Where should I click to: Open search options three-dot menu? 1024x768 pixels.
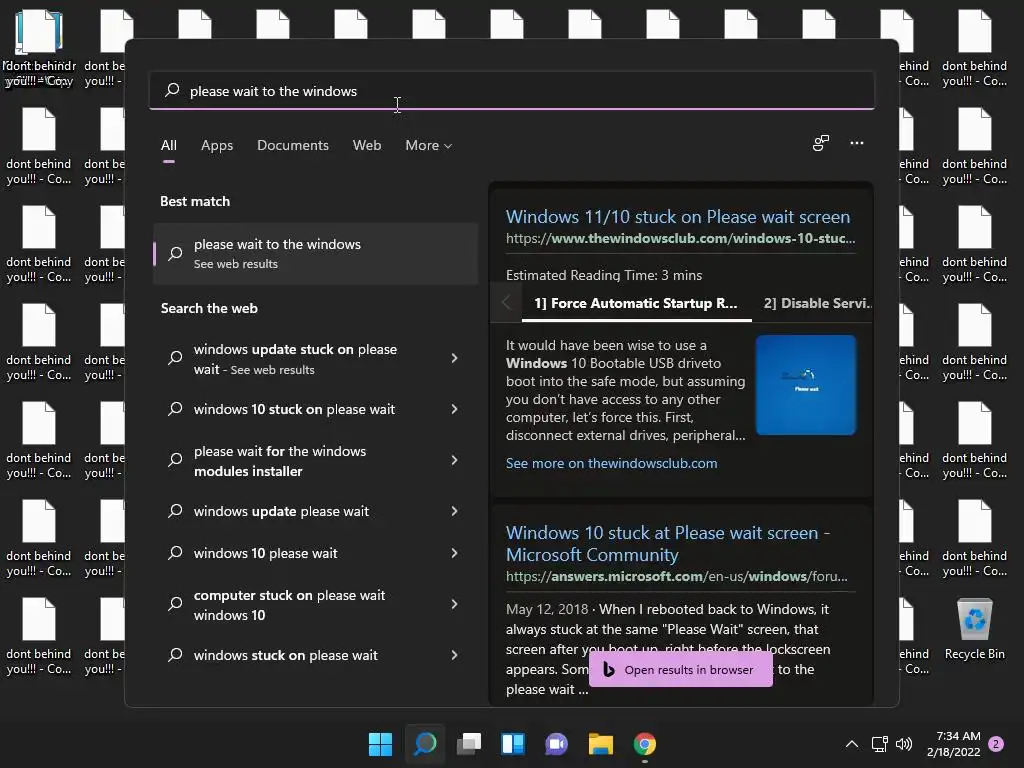click(x=857, y=143)
